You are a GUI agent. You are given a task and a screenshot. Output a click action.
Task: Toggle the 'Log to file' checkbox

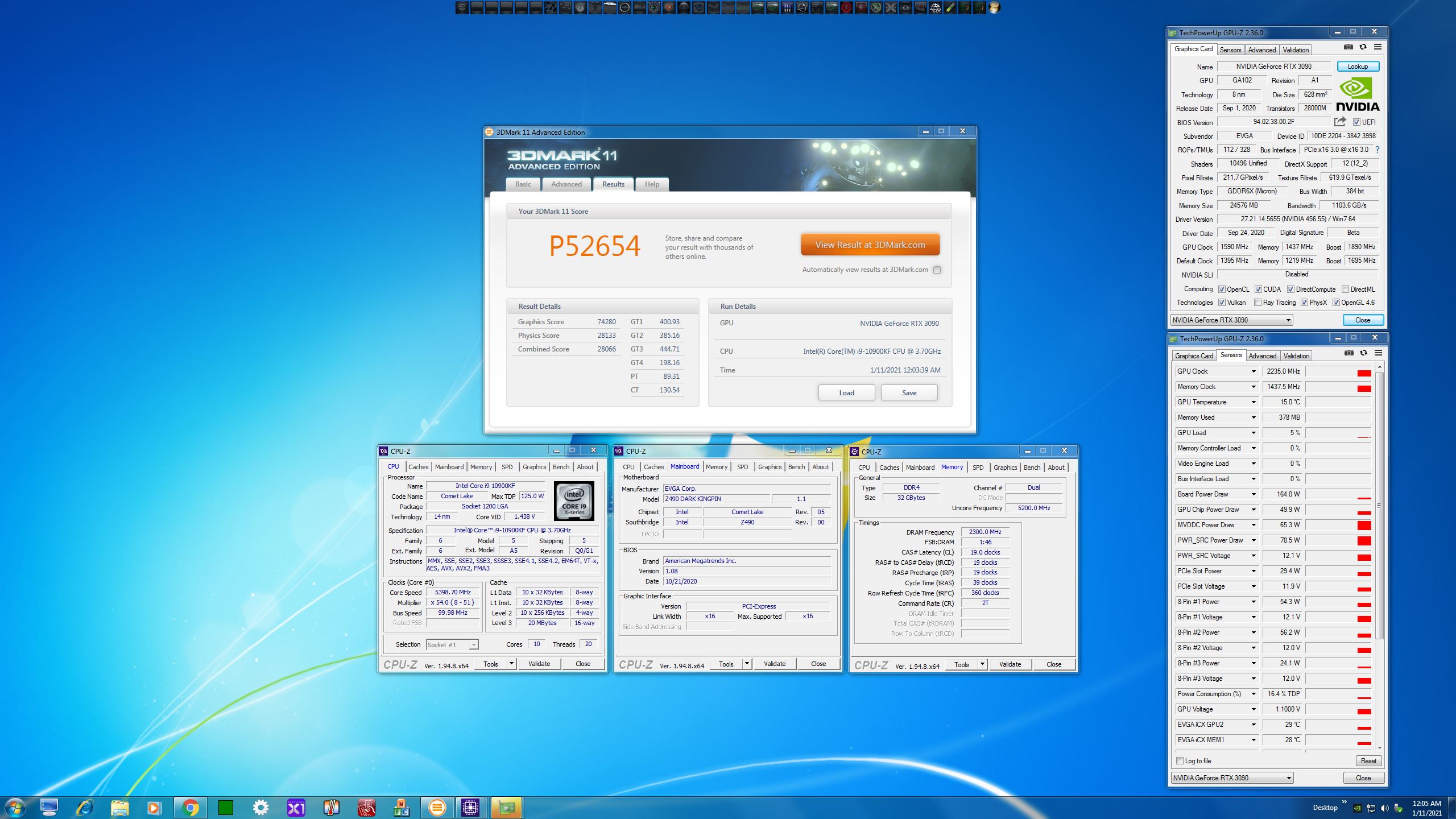tap(1180, 761)
